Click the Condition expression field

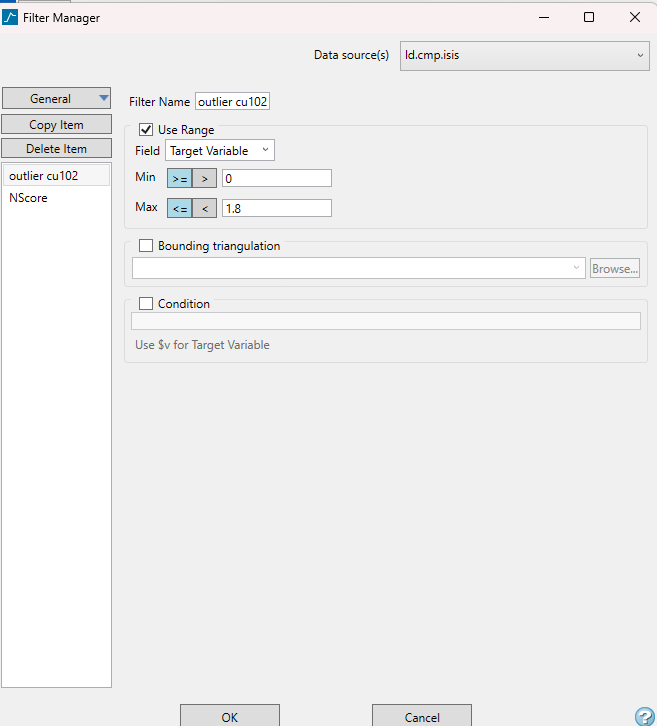point(386,321)
